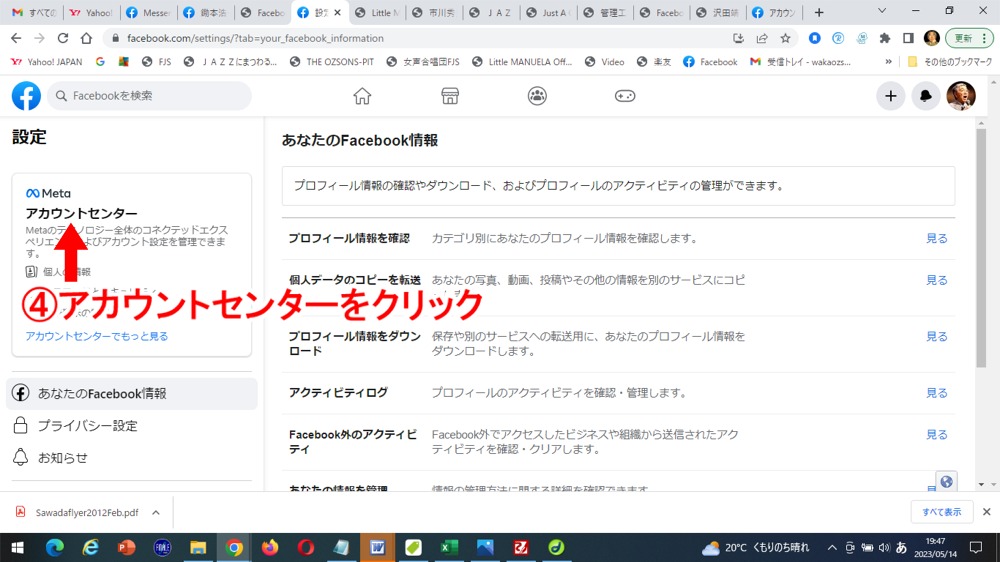Open Excel from the taskbar
This screenshot has height=562, width=1000.
pos(449,547)
